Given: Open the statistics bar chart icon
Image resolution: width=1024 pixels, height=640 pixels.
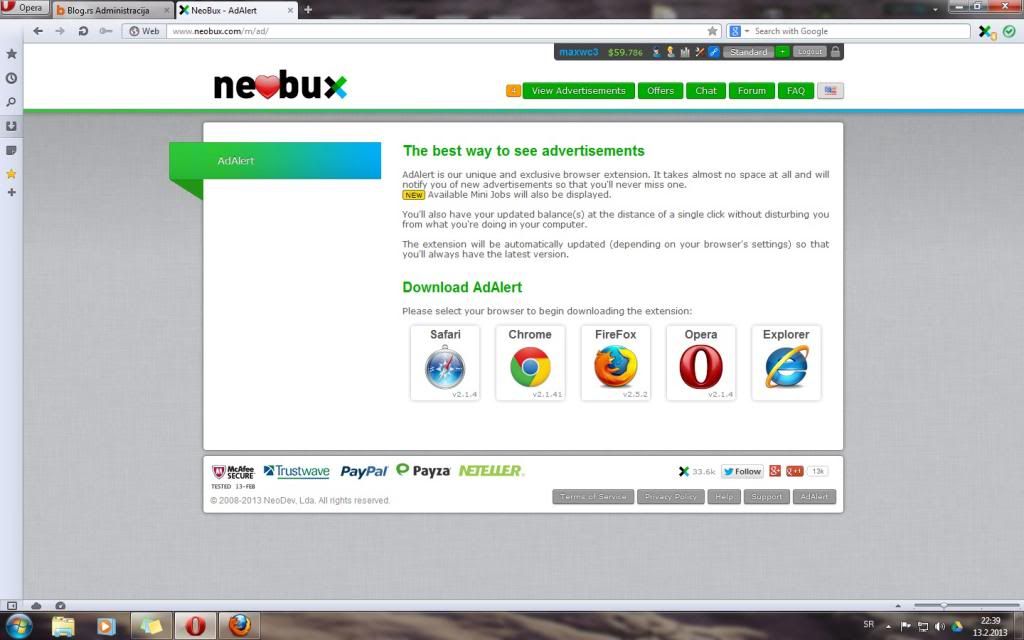Looking at the screenshot, I should (x=684, y=52).
